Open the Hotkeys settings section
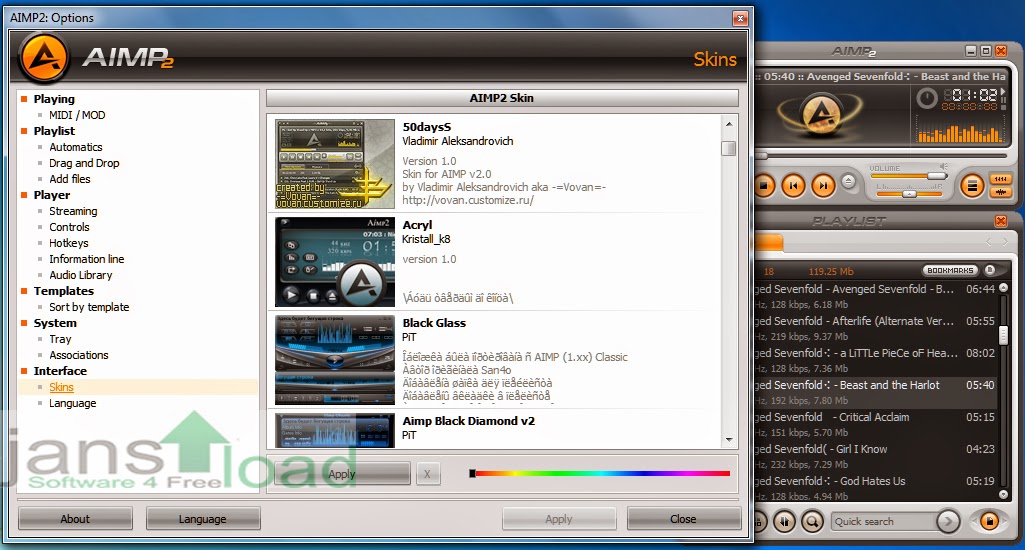This screenshot has width=1025, height=550. [x=69, y=243]
